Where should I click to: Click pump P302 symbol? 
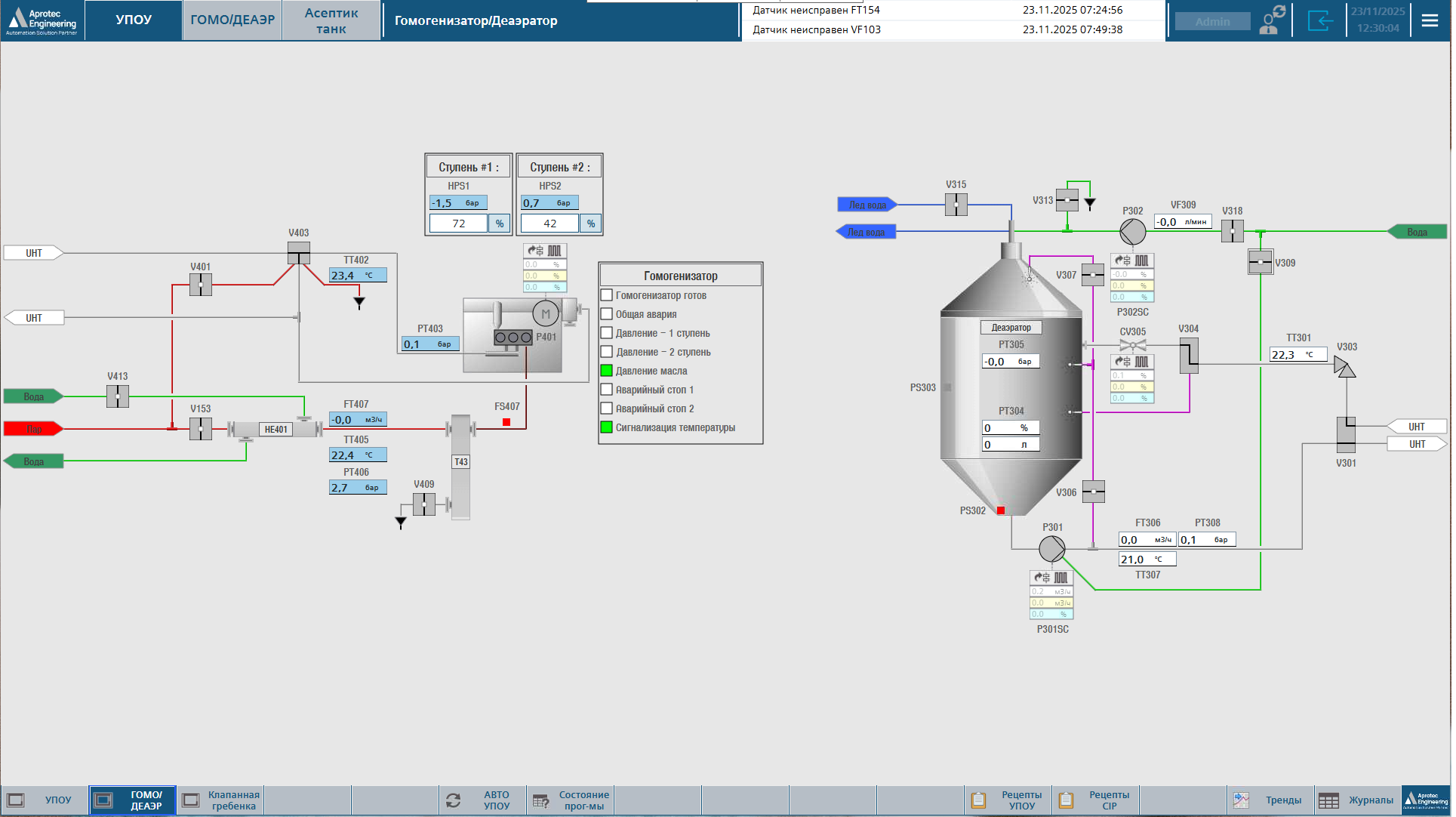click(1132, 232)
